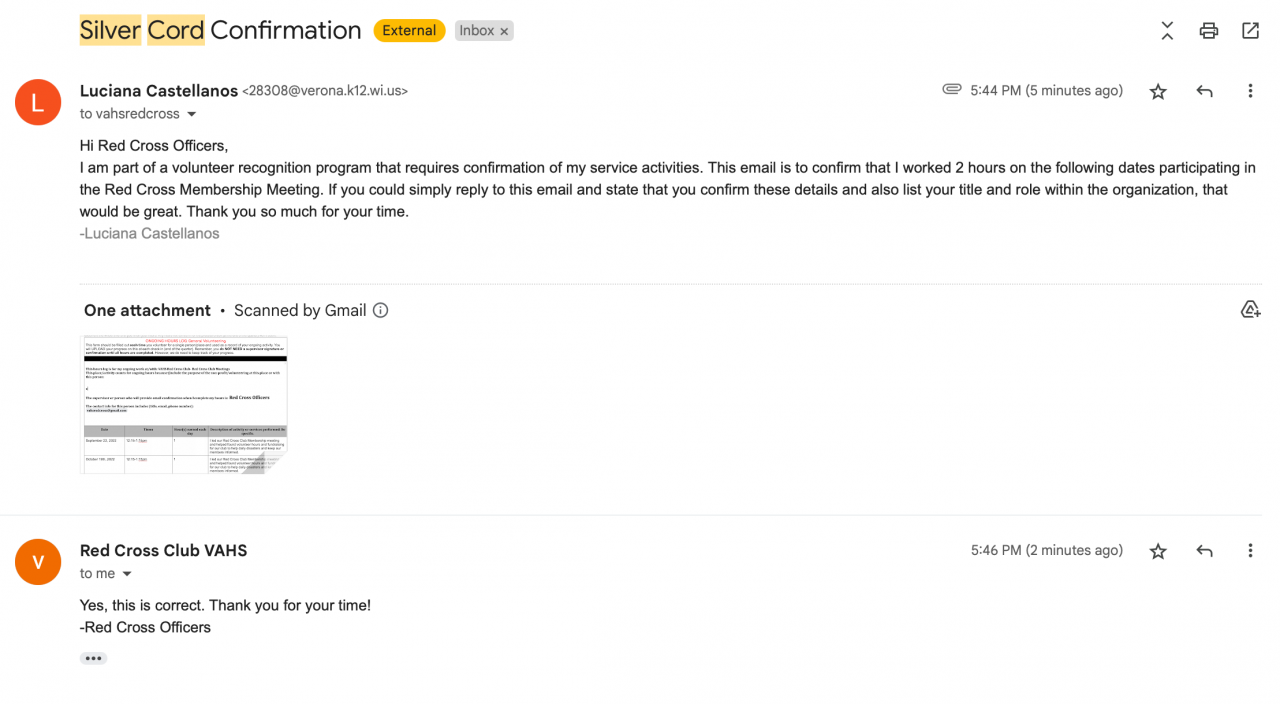Collapse all messages in the thread

click(x=1167, y=31)
